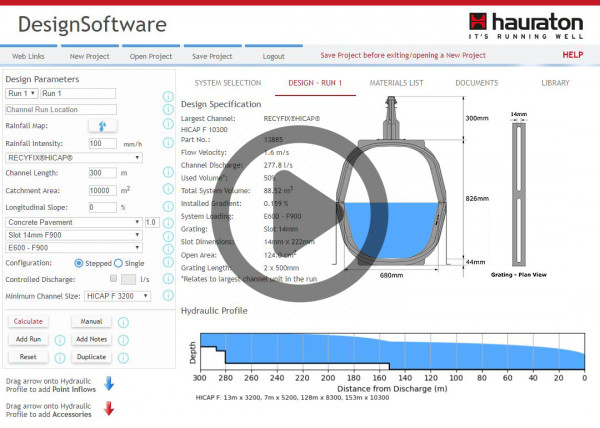Viewport: 600px width, 428px height.
Task: Click Channel Run Location input field
Action: [61, 109]
